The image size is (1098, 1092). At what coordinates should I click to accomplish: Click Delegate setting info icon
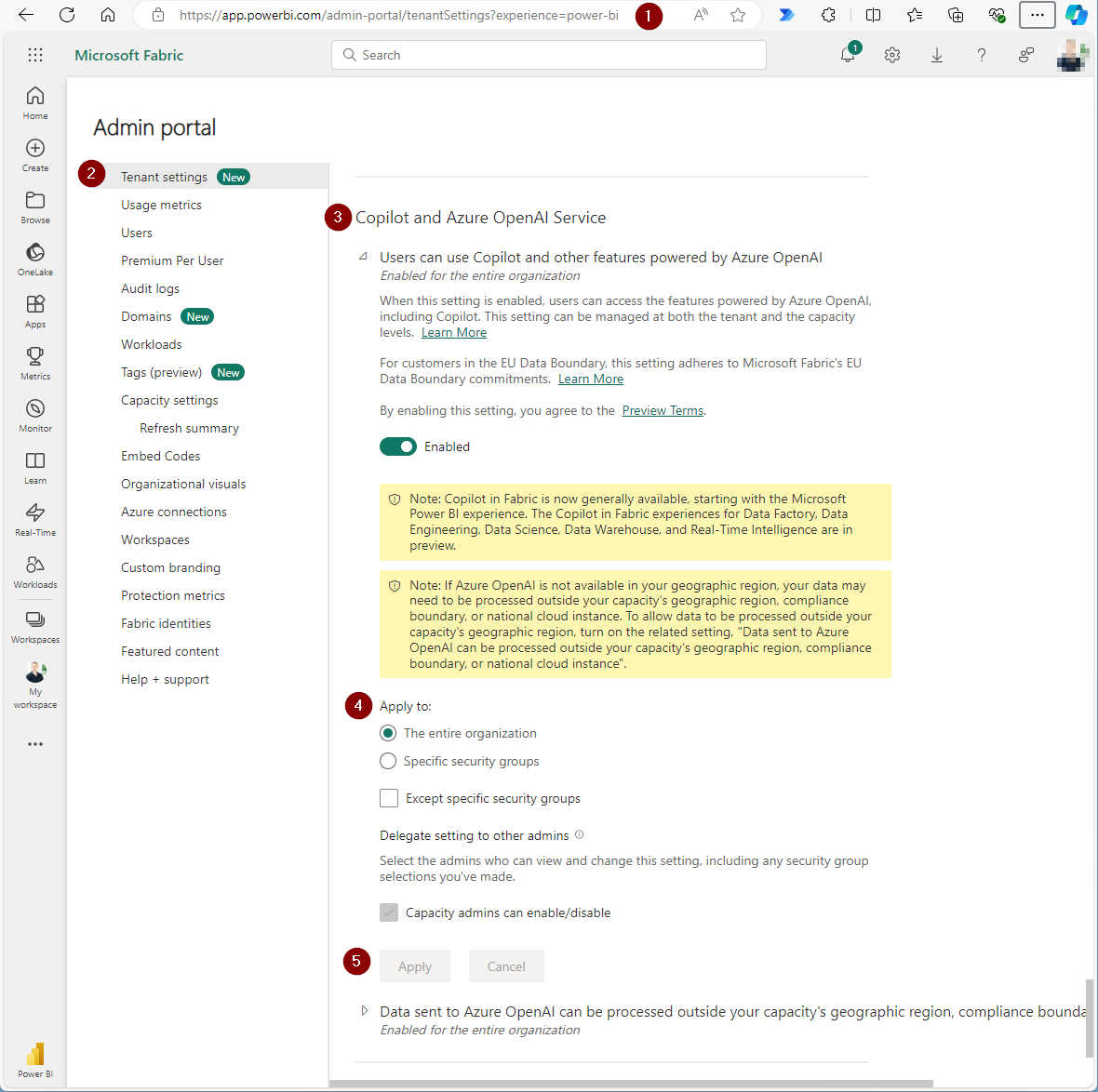[x=579, y=834]
